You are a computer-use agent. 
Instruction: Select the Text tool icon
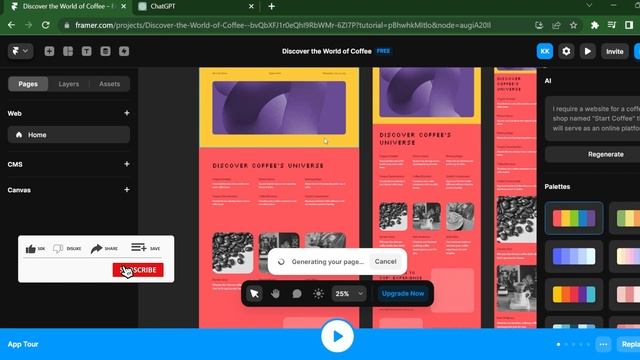87,51
